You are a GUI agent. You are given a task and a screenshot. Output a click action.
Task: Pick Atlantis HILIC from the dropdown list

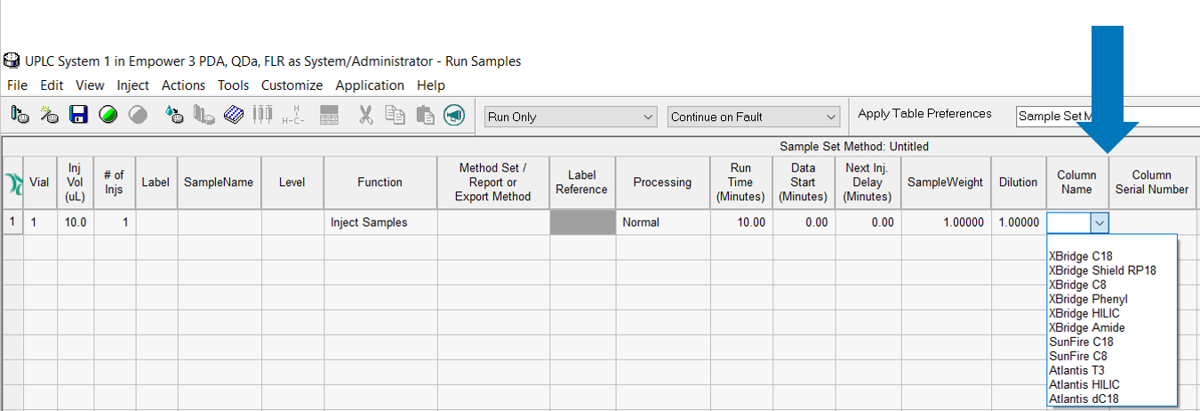click(x=1084, y=384)
